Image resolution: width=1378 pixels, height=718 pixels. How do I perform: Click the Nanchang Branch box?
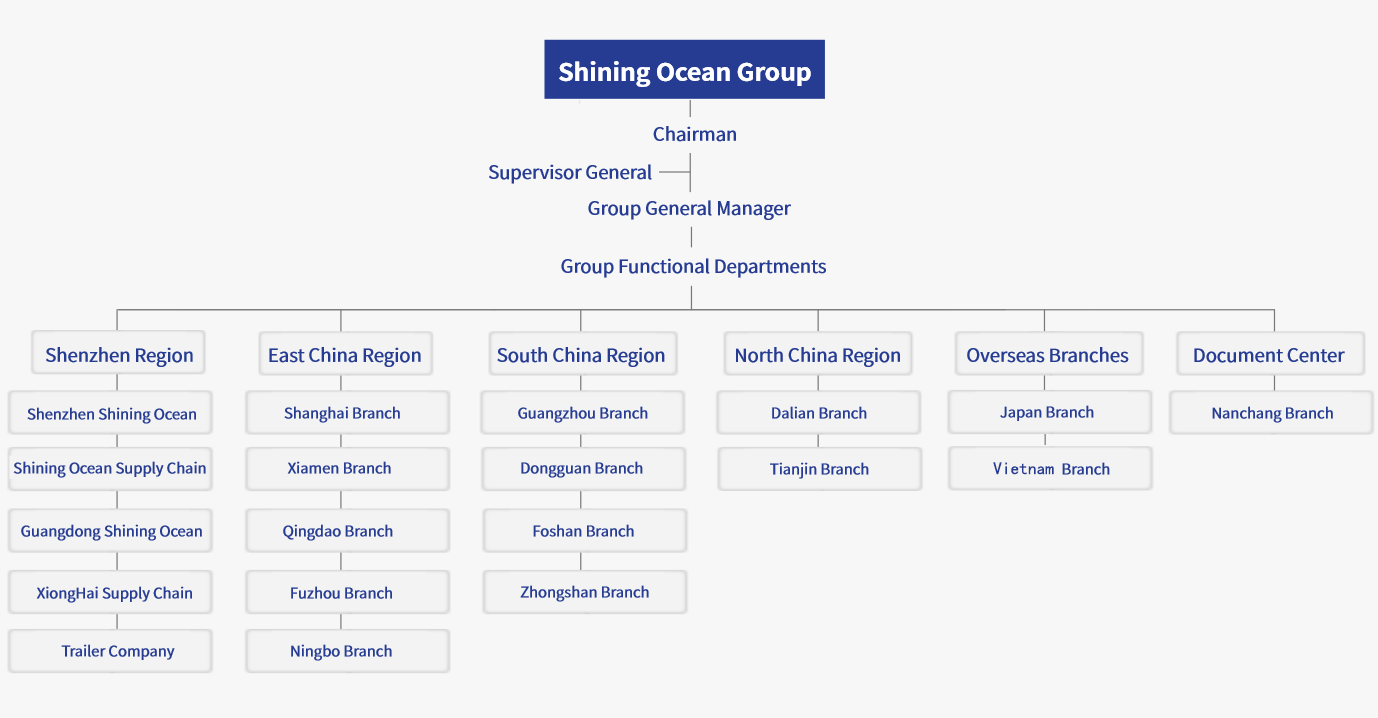coord(1271,413)
